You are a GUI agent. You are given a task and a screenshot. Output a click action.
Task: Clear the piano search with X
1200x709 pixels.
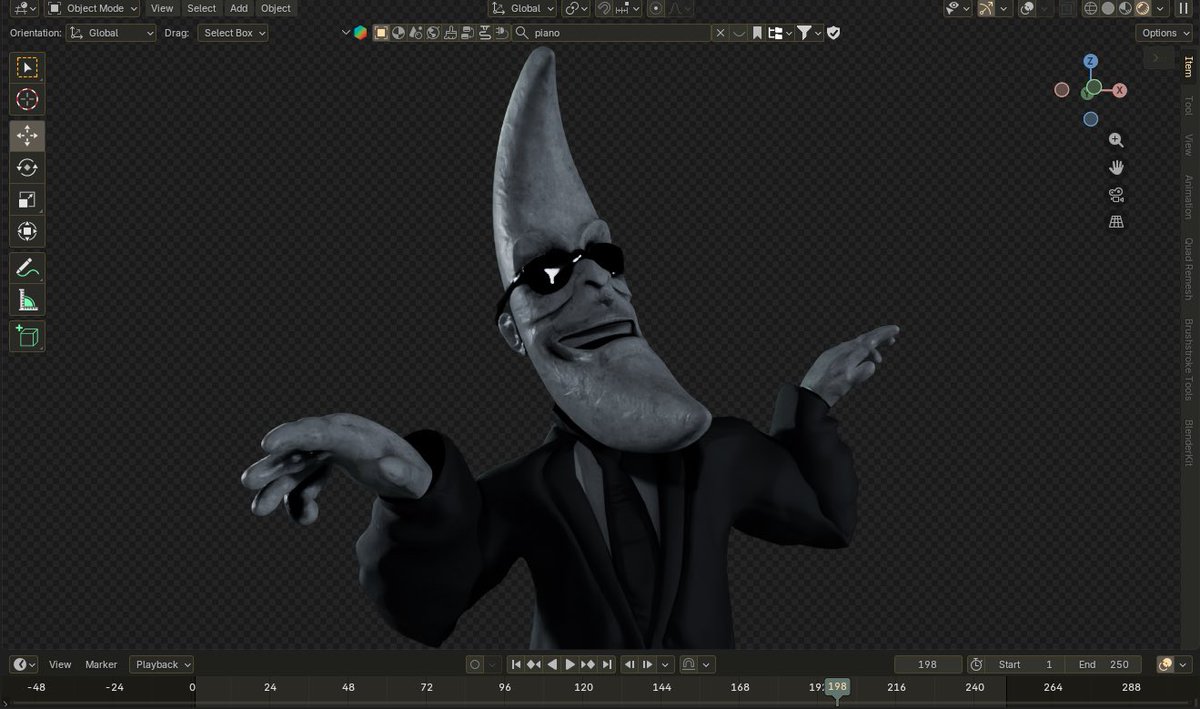point(720,33)
